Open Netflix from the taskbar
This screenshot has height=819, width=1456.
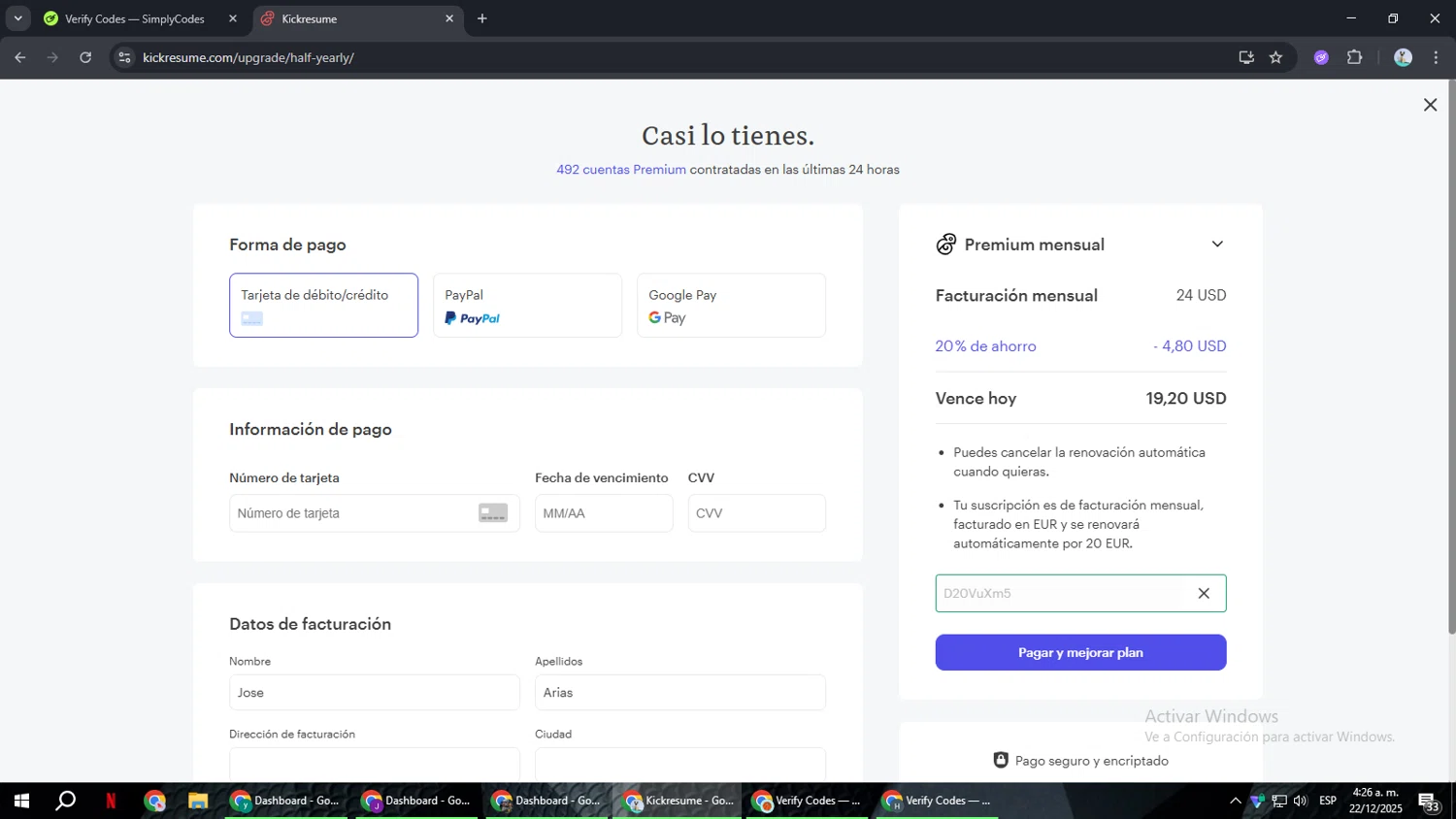point(111,801)
